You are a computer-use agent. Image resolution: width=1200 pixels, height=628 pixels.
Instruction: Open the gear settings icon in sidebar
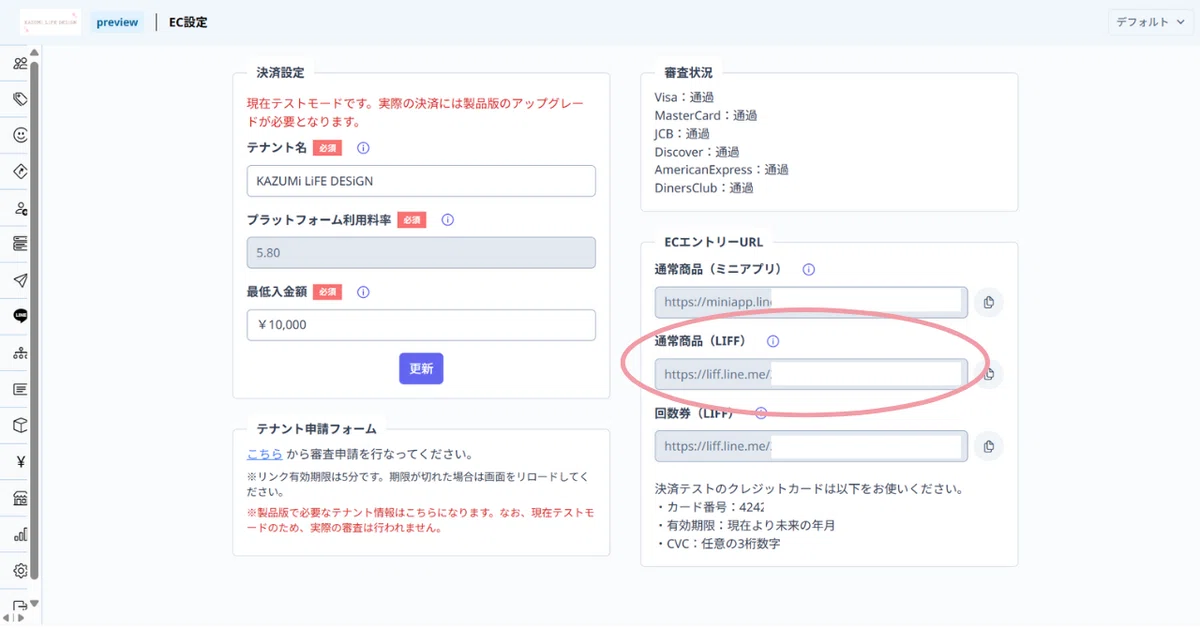20,570
